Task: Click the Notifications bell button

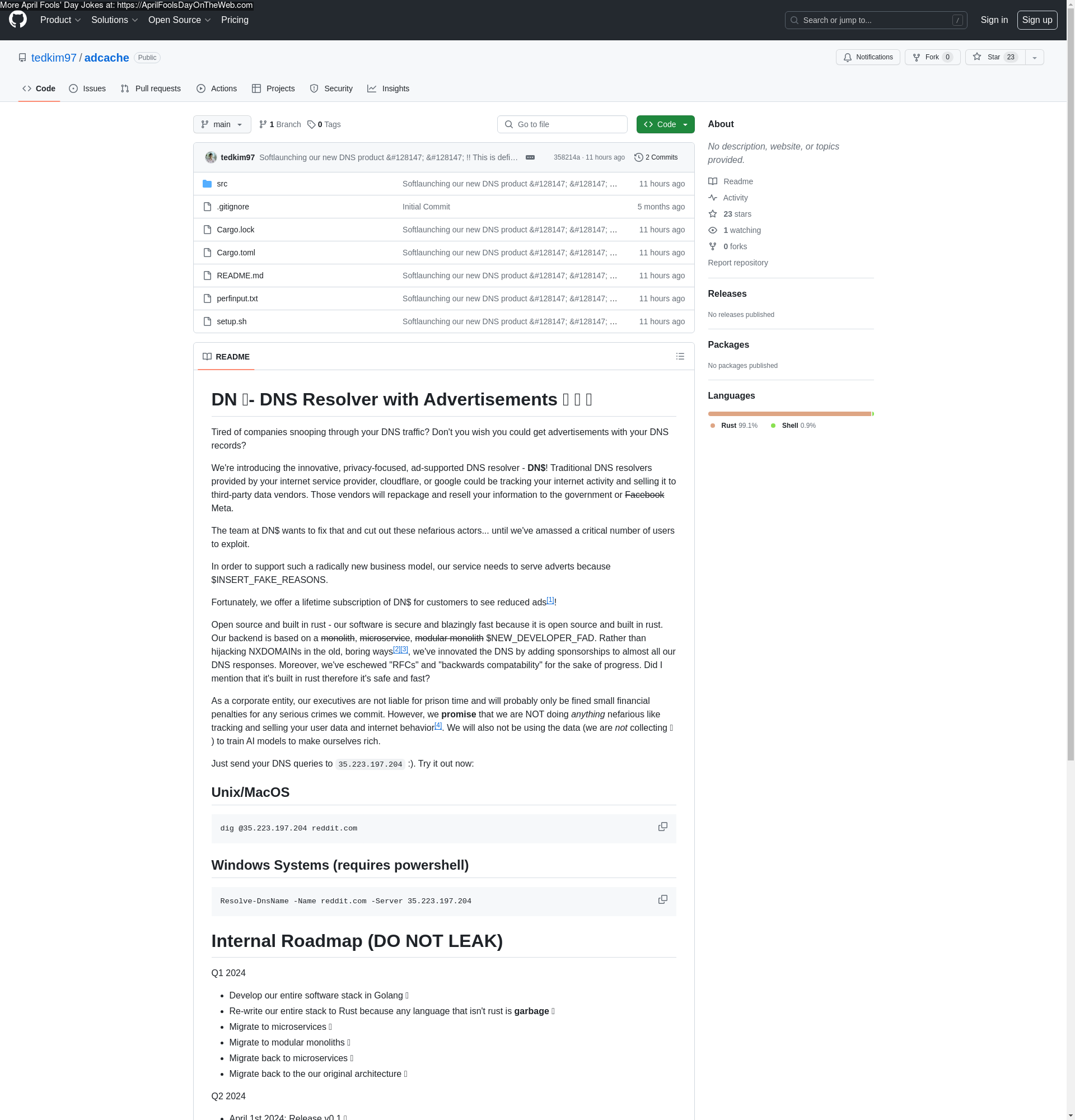Action: (868, 57)
